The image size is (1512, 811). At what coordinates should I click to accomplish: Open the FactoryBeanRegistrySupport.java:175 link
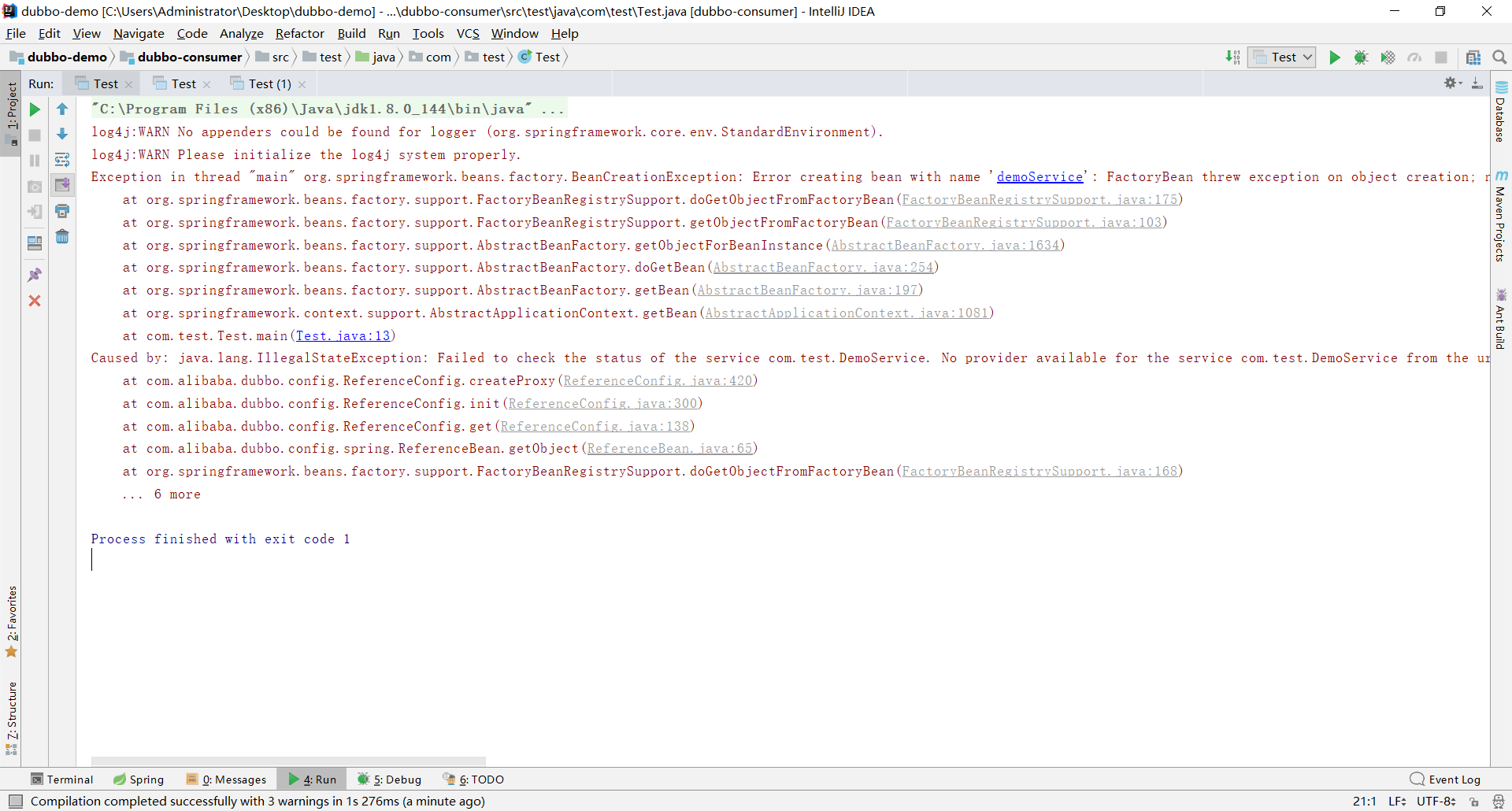pyautogui.click(x=1040, y=200)
